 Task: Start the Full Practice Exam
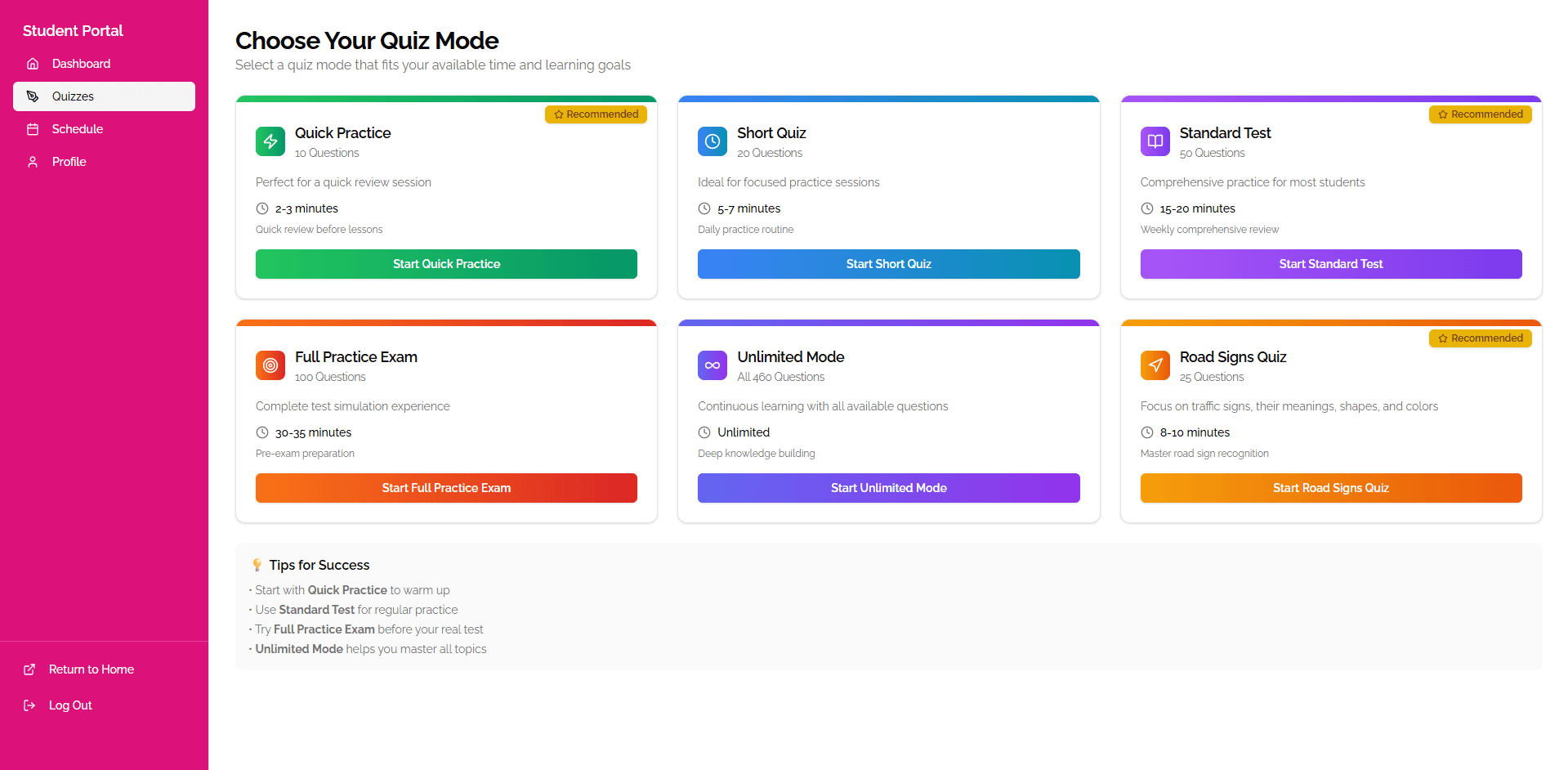[446, 488]
